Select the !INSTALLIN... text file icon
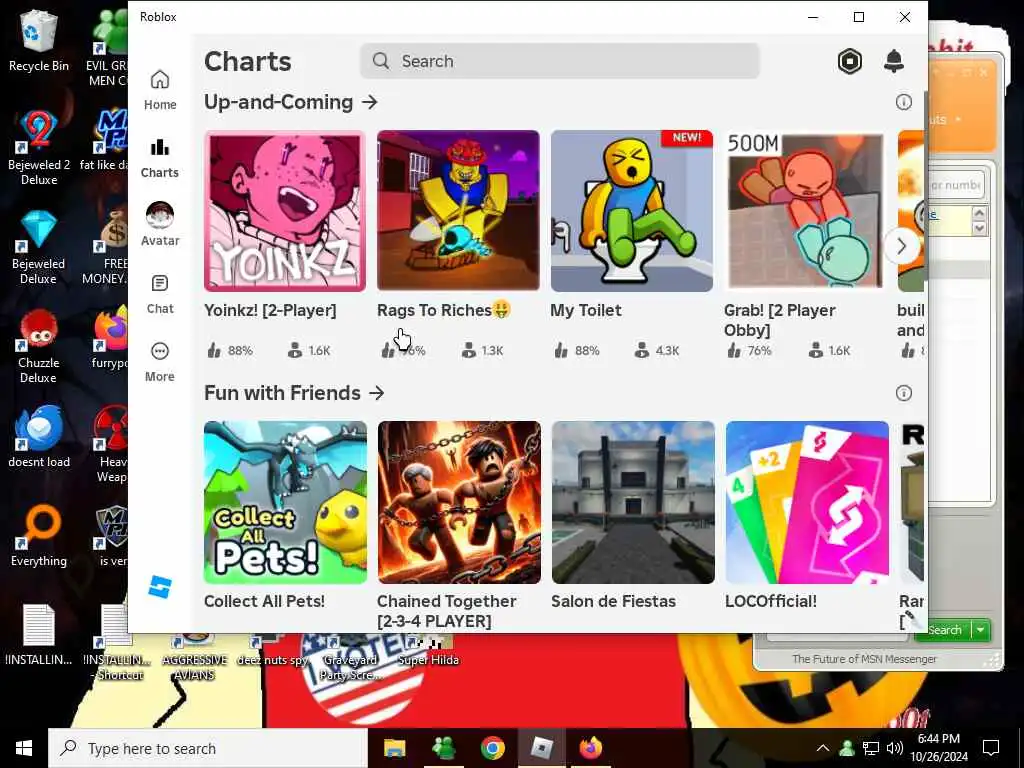 pos(39,635)
